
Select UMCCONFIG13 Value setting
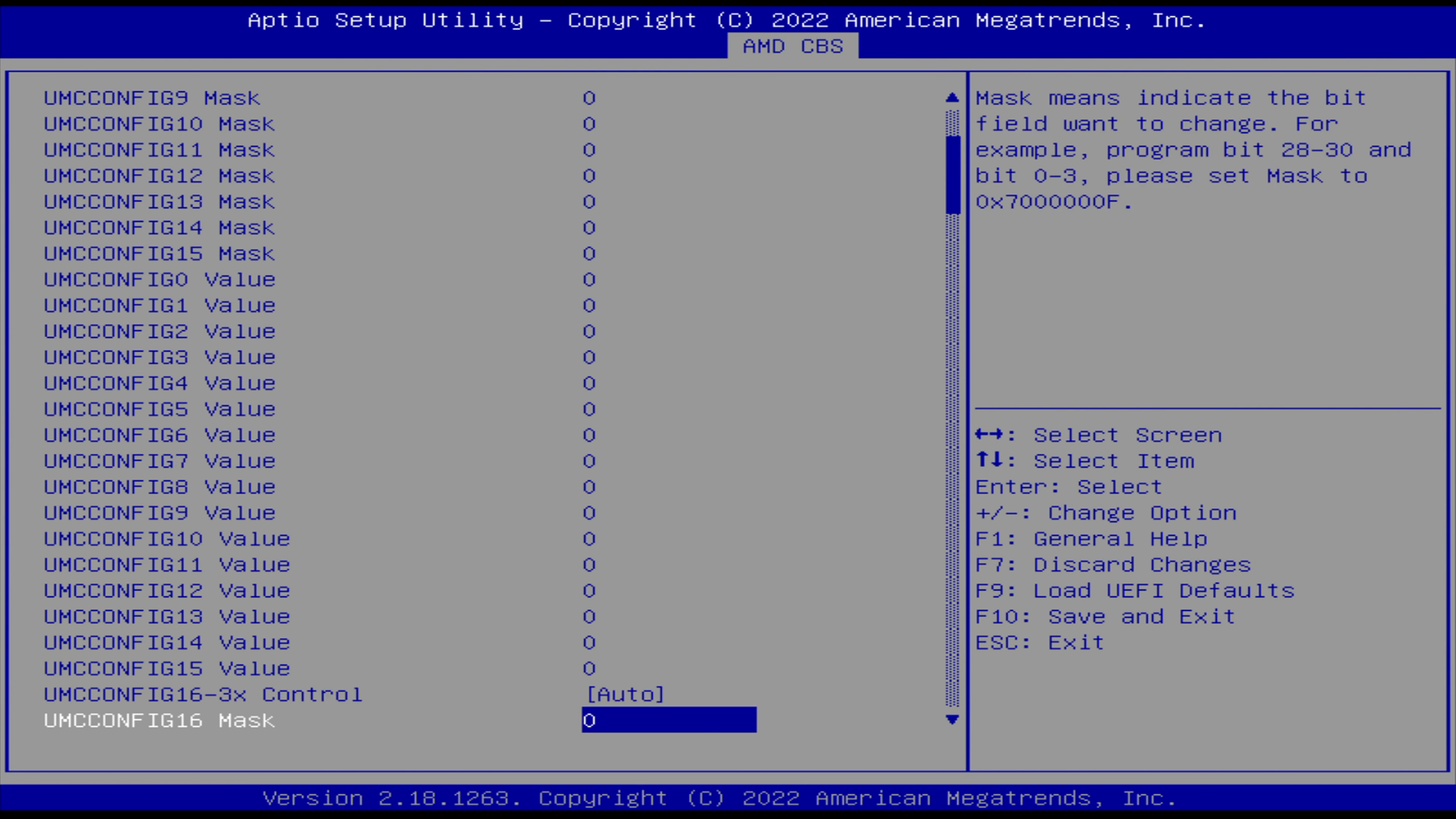(x=167, y=617)
